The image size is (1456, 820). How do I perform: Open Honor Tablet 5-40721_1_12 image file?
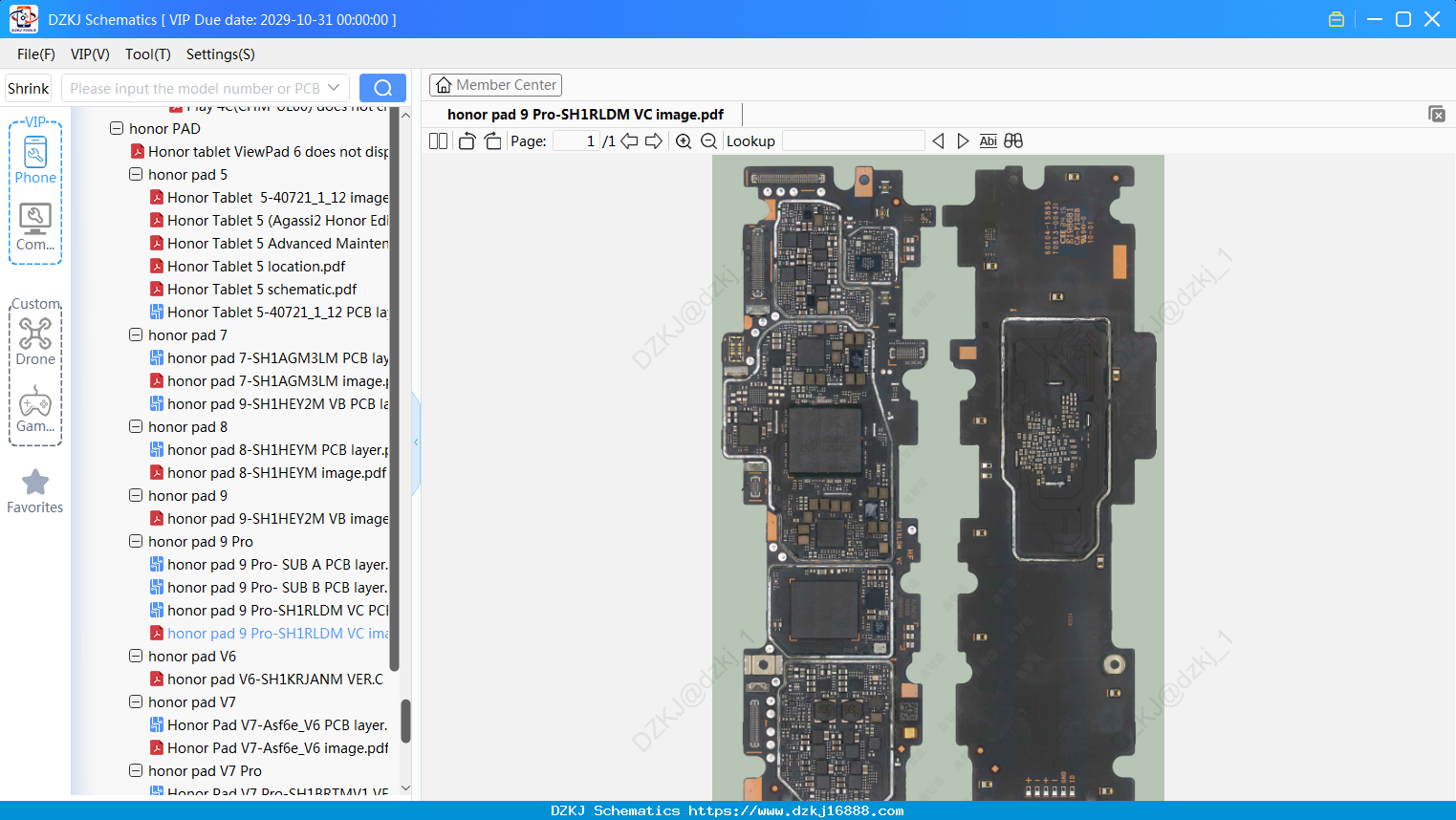[x=269, y=197]
